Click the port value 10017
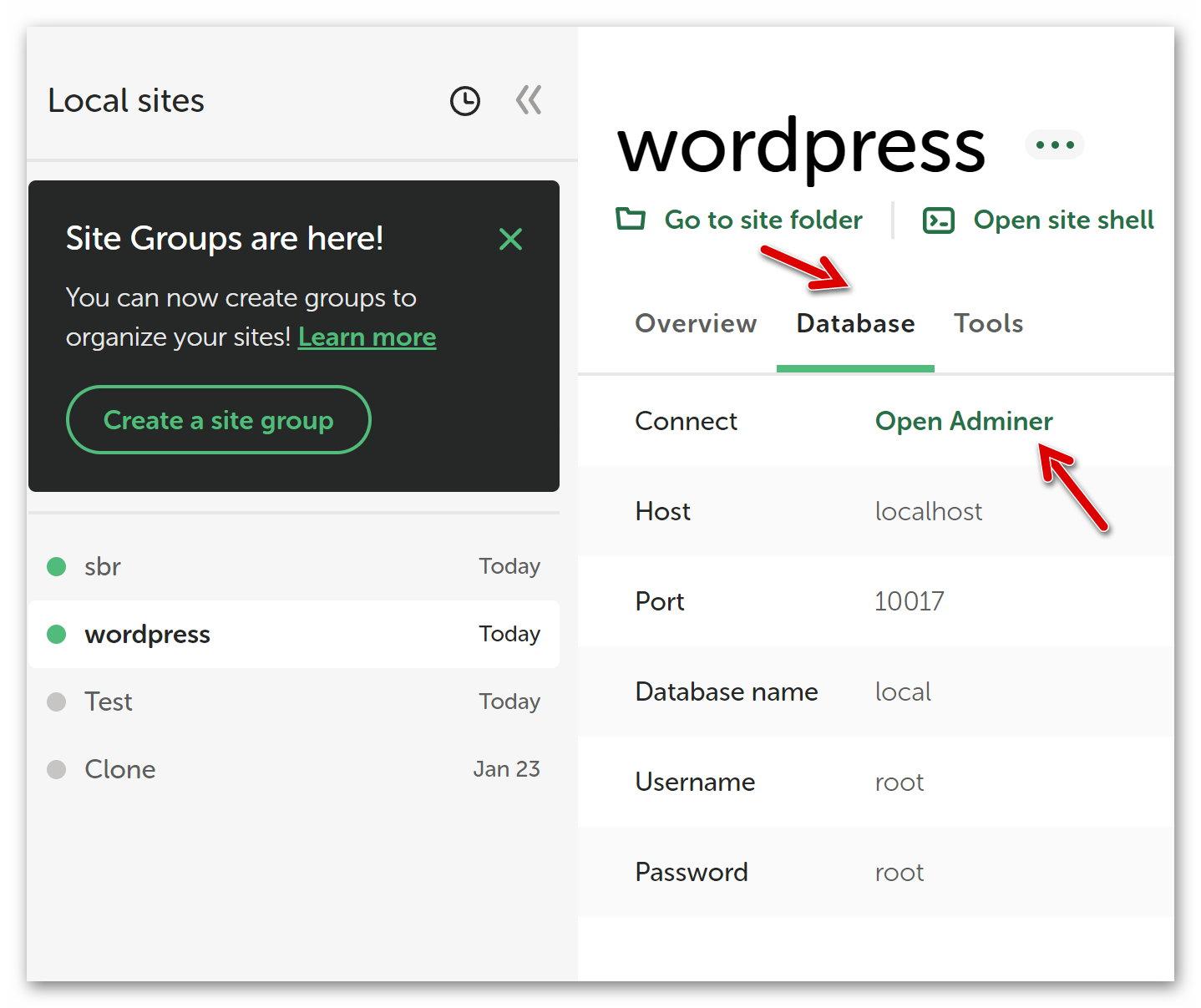 (909, 601)
